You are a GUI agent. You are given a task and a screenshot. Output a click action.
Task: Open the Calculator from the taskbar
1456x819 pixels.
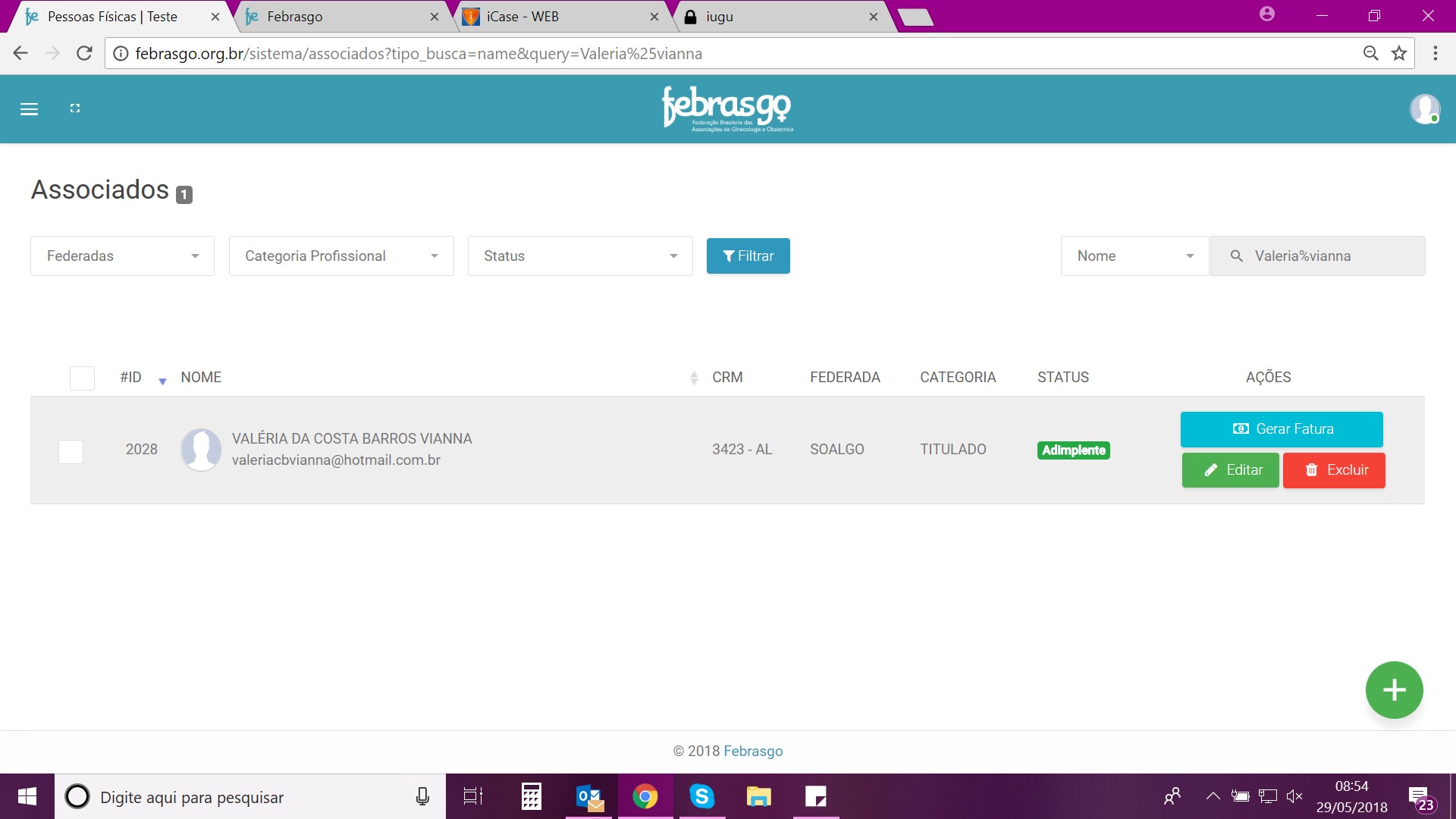pyautogui.click(x=531, y=796)
